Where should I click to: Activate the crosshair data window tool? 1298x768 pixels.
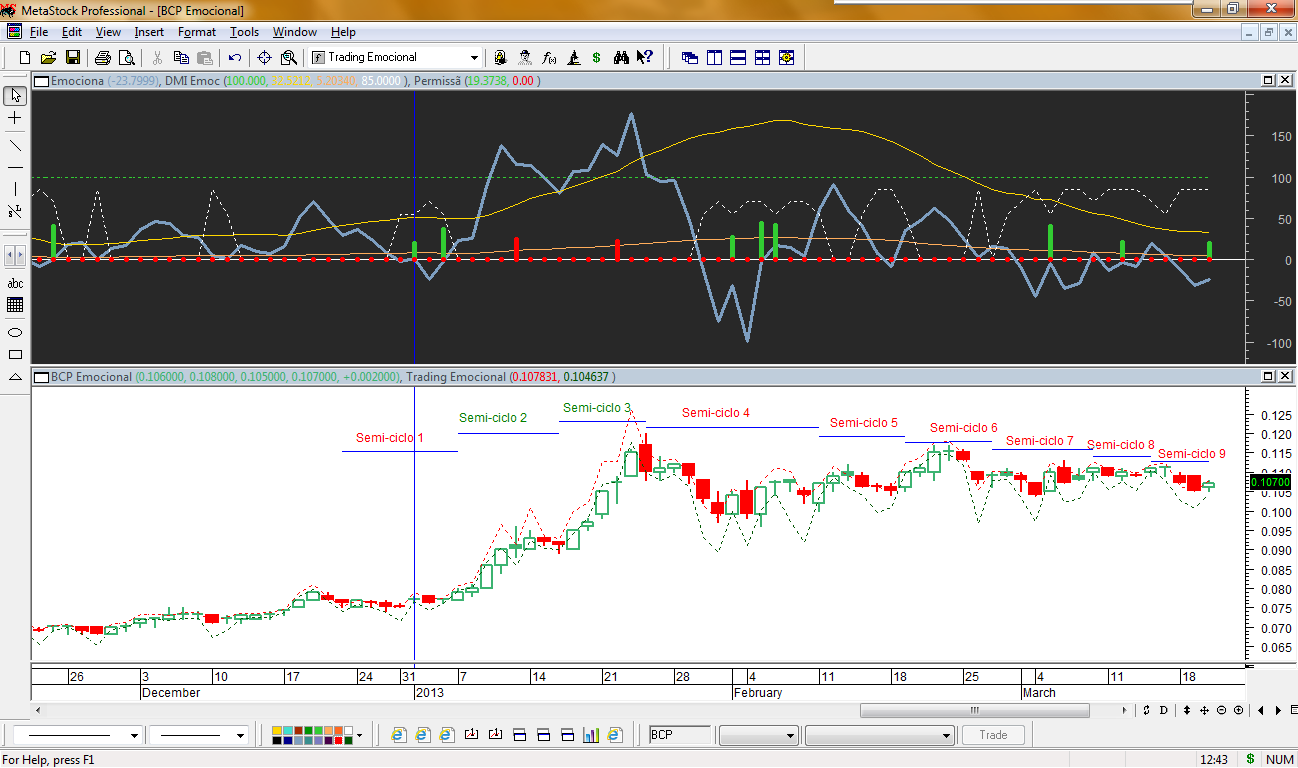[264, 57]
